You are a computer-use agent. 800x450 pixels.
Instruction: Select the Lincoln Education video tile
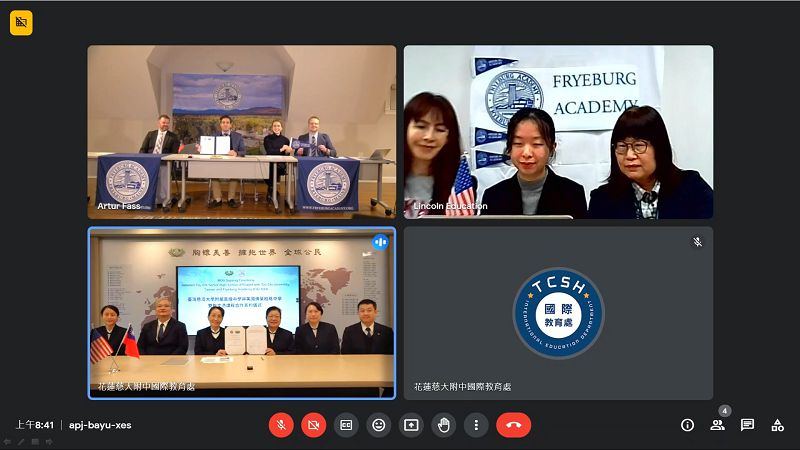[x=558, y=132]
